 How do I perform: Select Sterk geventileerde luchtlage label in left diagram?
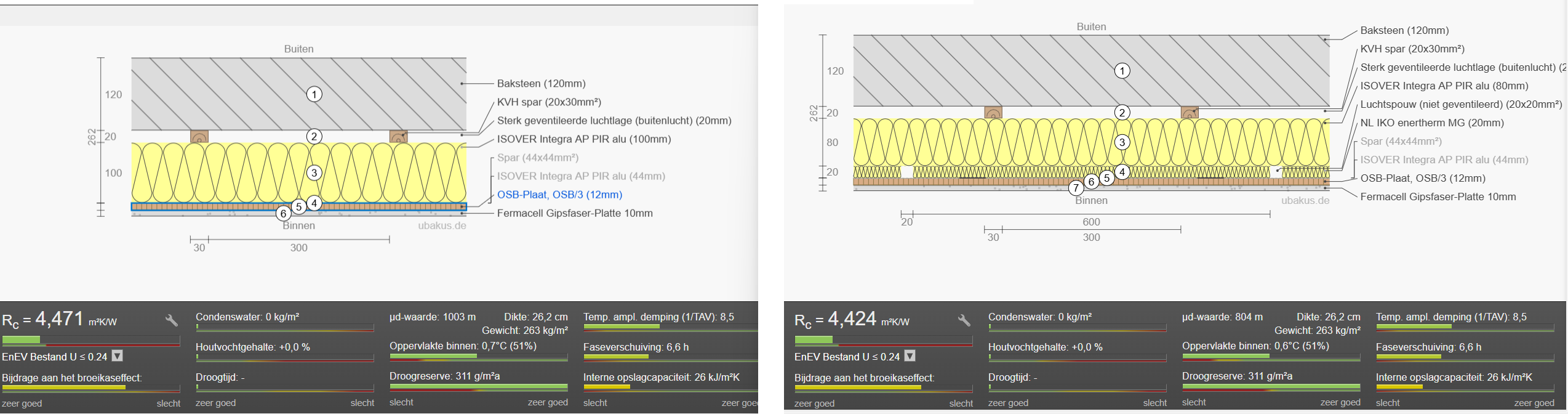pyautogui.click(x=614, y=121)
